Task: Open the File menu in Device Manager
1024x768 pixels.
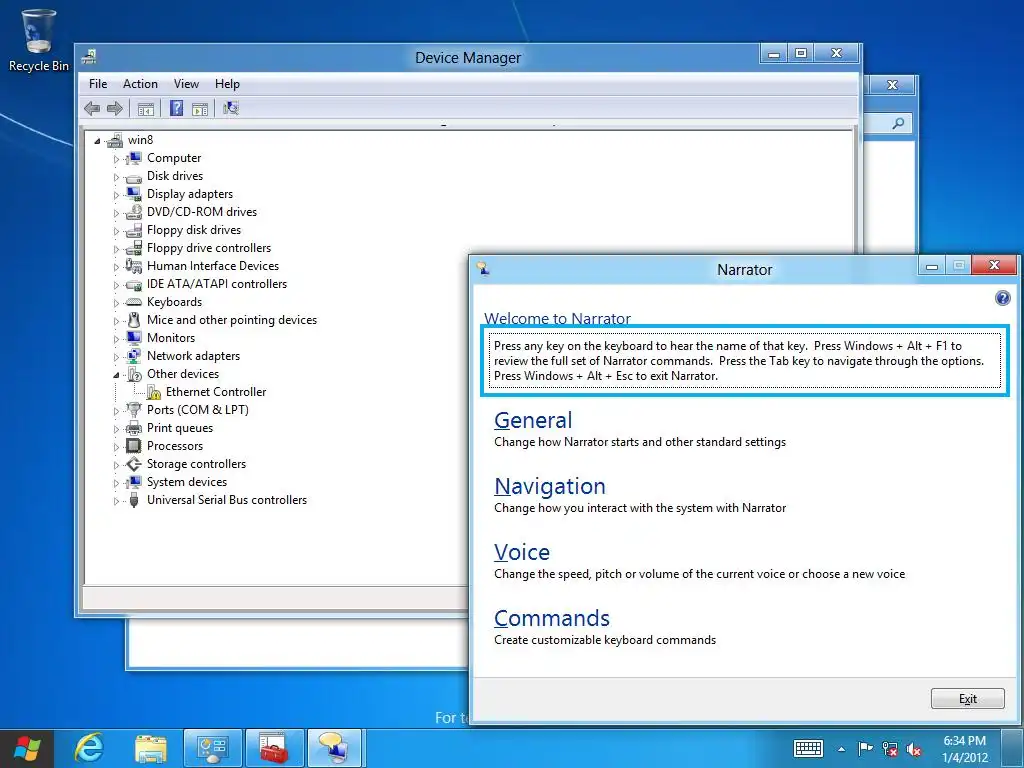Action: click(98, 84)
